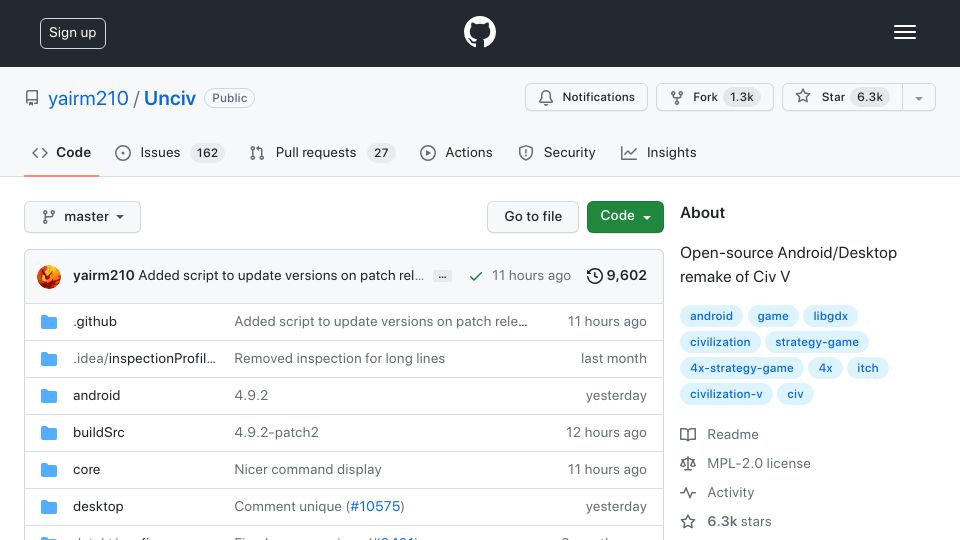Open the green Code dropdown
960x540 pixels.
(625, 216)
